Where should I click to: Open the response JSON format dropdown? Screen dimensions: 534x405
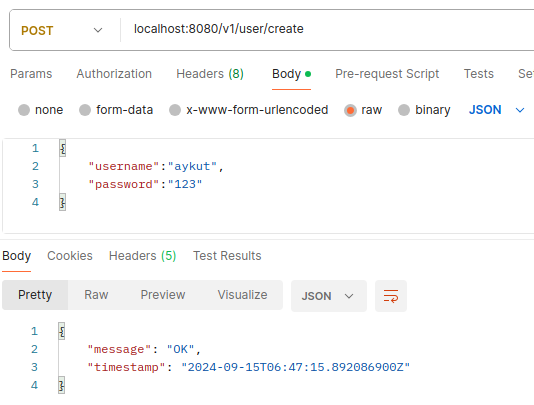(x=329, y=296)
